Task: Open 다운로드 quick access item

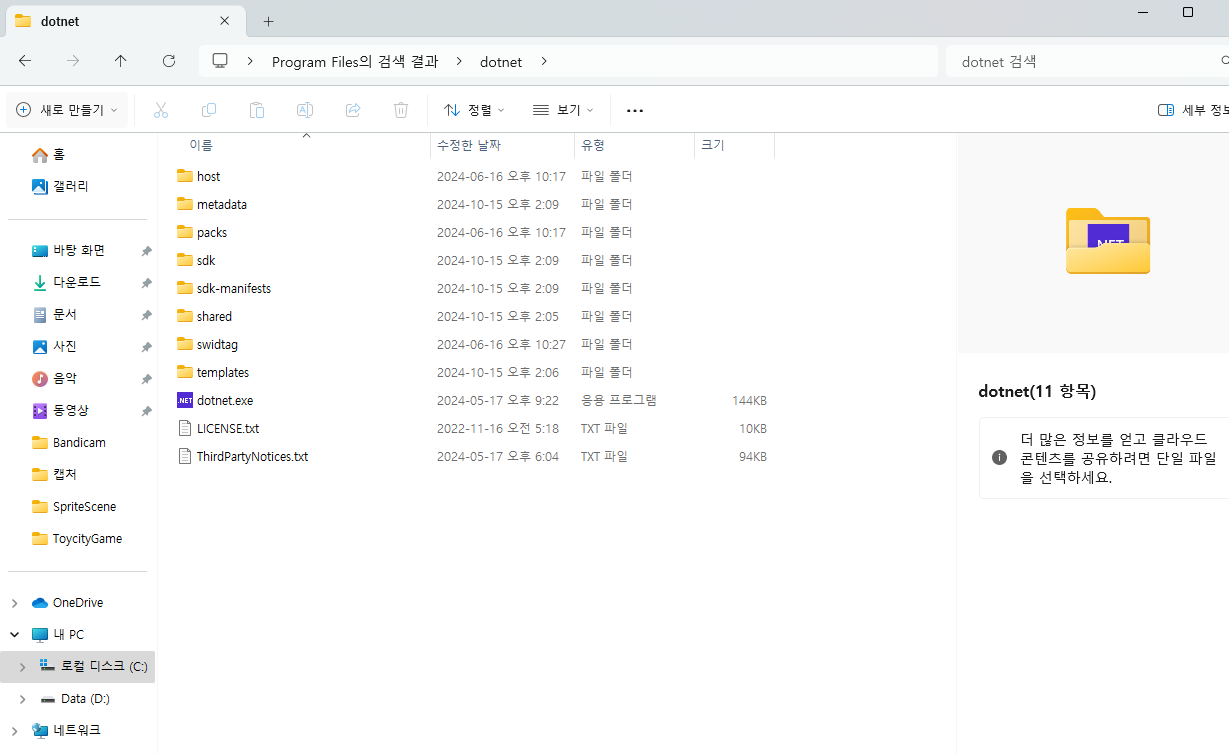Action: click(77, 282)
